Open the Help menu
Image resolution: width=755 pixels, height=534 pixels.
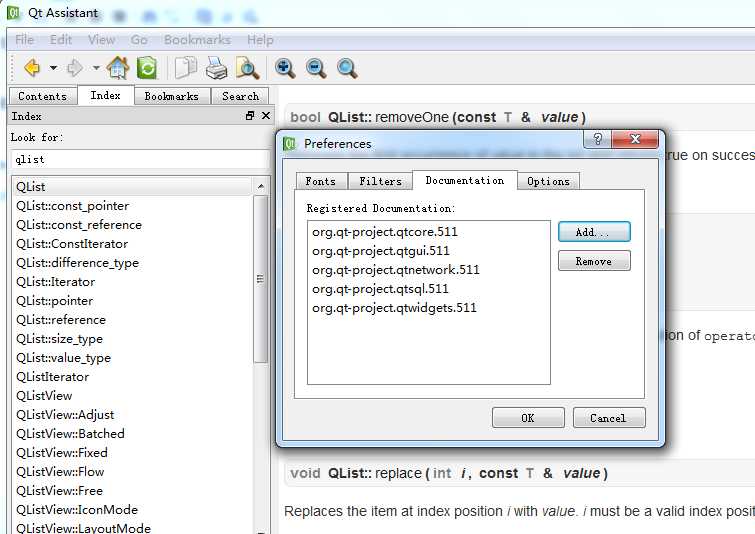click(260, 39)
